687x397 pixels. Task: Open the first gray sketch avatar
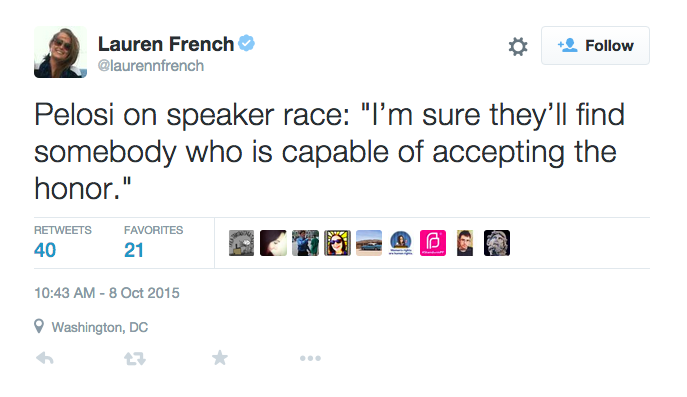click(241, 243)
